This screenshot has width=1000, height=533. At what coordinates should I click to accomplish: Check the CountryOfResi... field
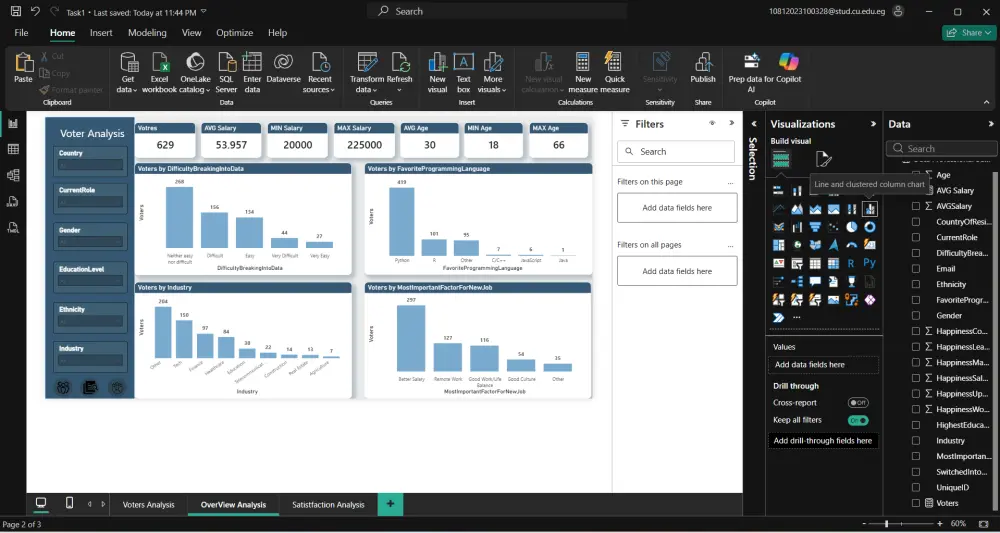pos(916,222)
